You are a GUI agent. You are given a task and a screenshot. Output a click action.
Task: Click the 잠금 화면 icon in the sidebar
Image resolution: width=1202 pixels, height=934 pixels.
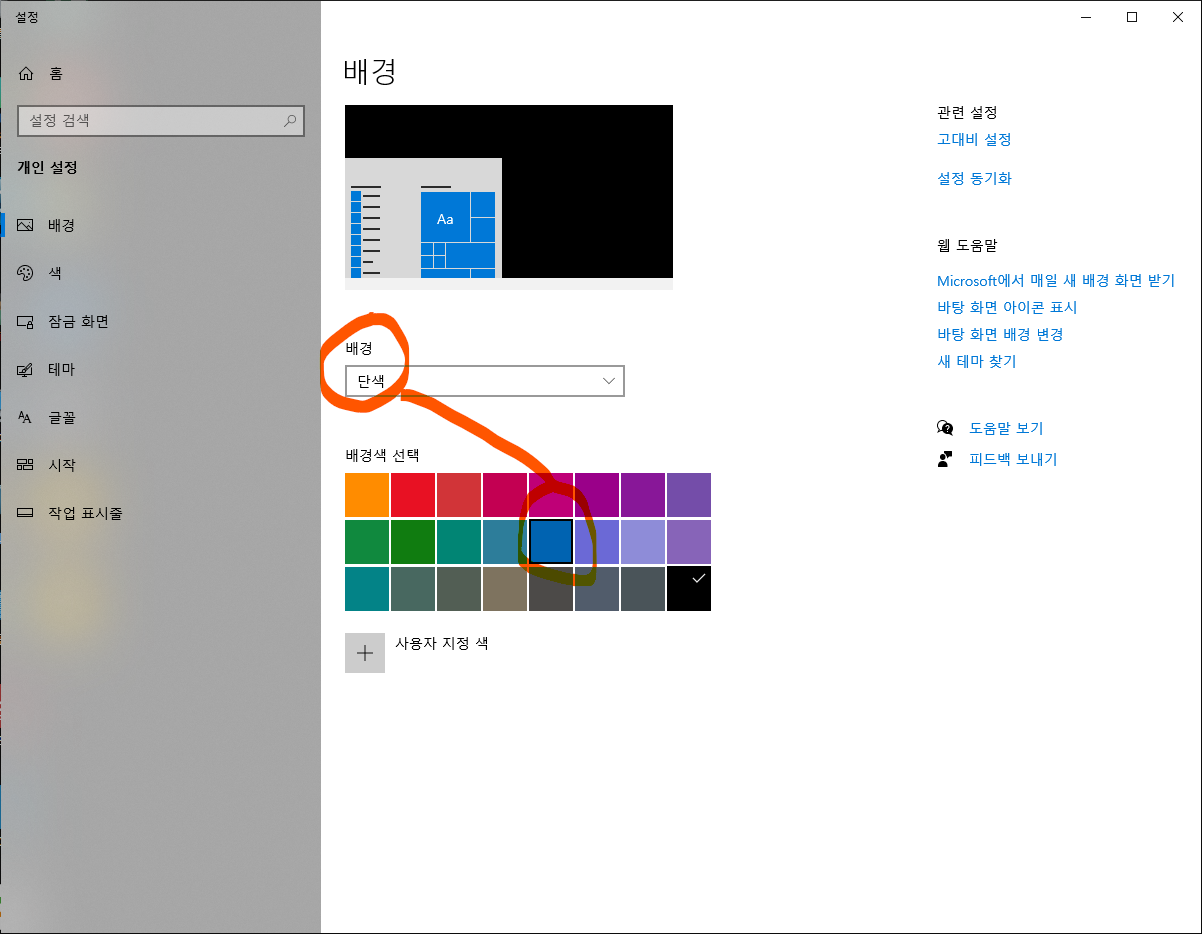tap(26, 321)
